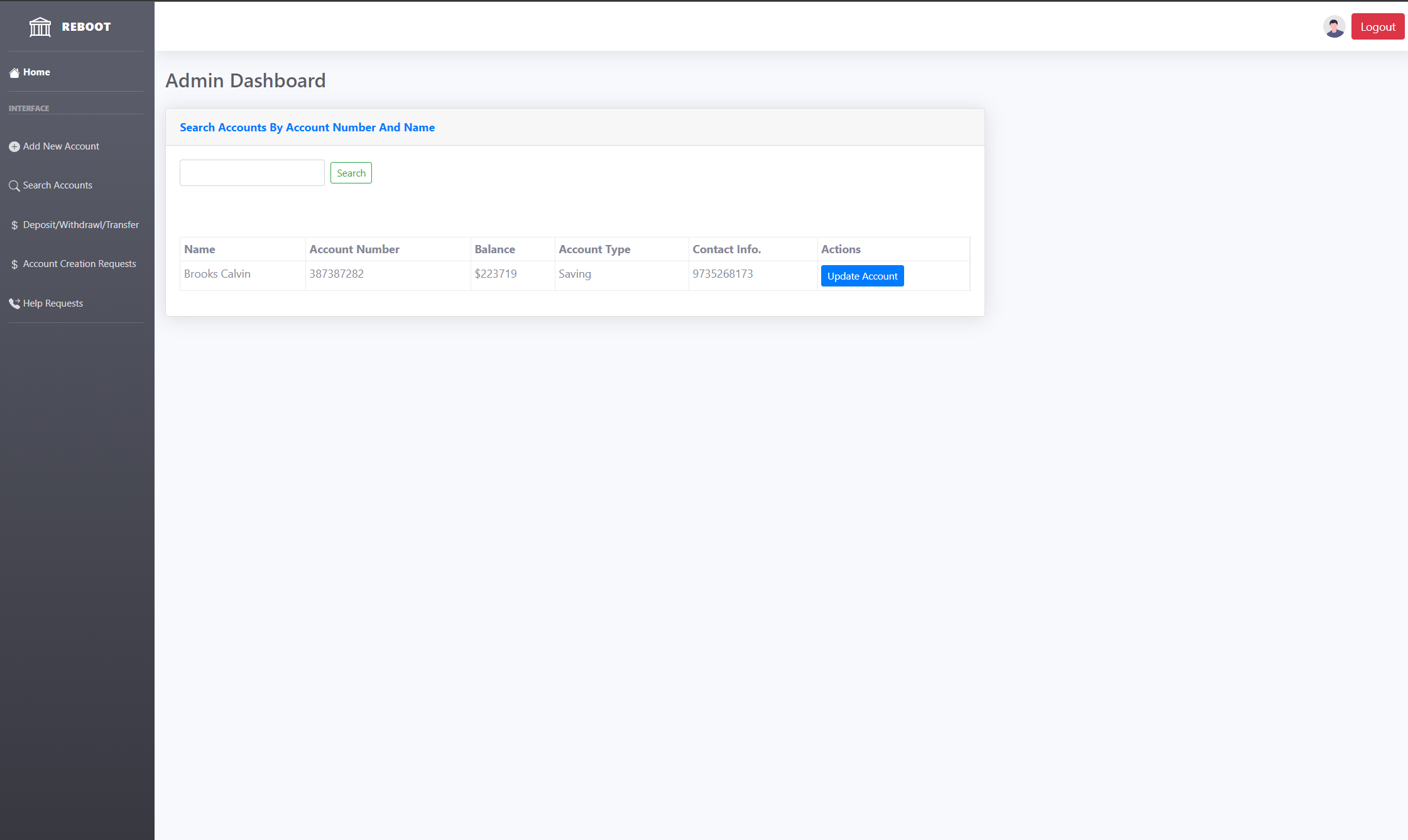Click the account search input field
Screen dimensions: 1408x840
251,172
